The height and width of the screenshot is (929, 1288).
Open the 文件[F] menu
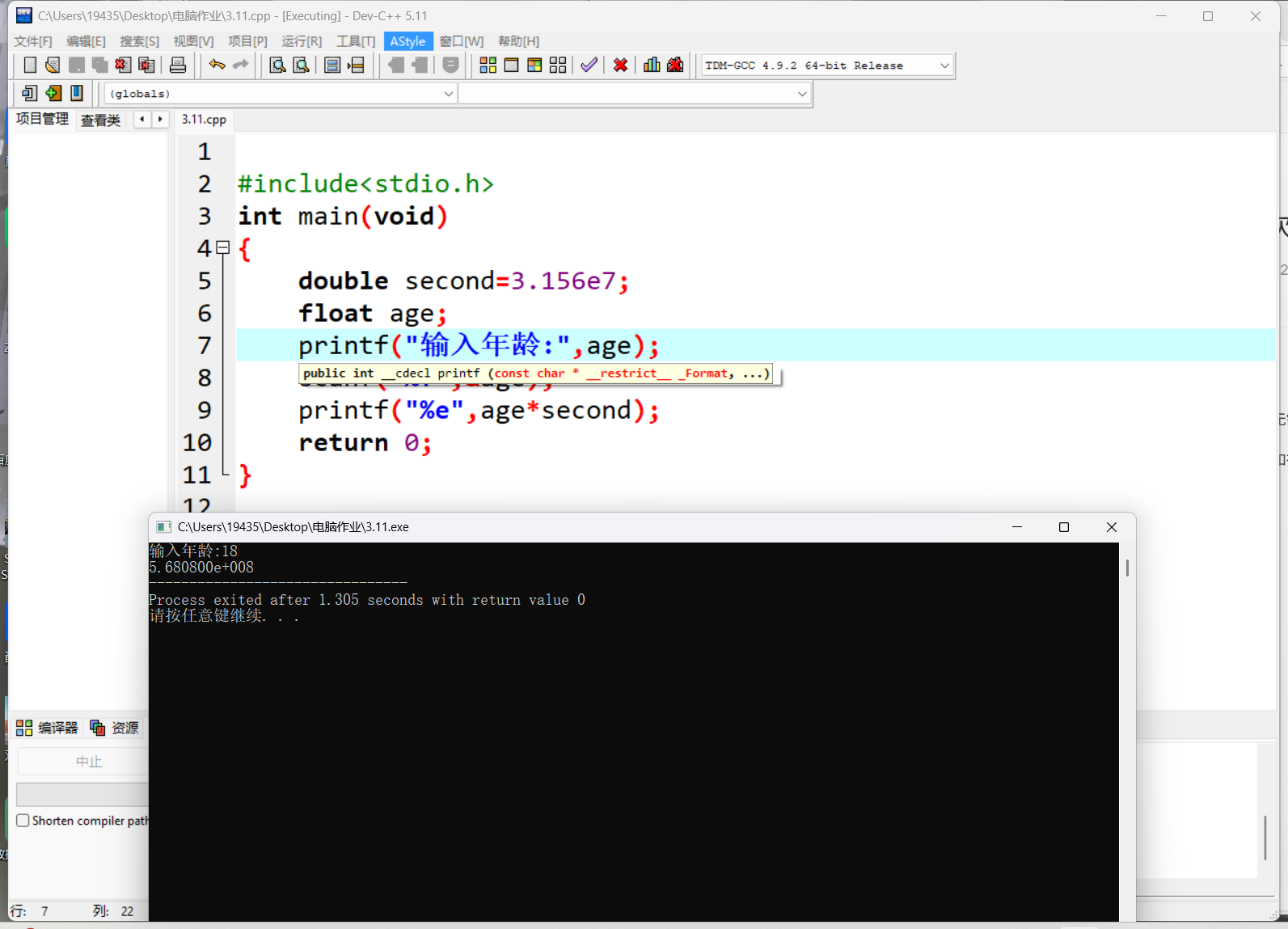coord(33,41)
